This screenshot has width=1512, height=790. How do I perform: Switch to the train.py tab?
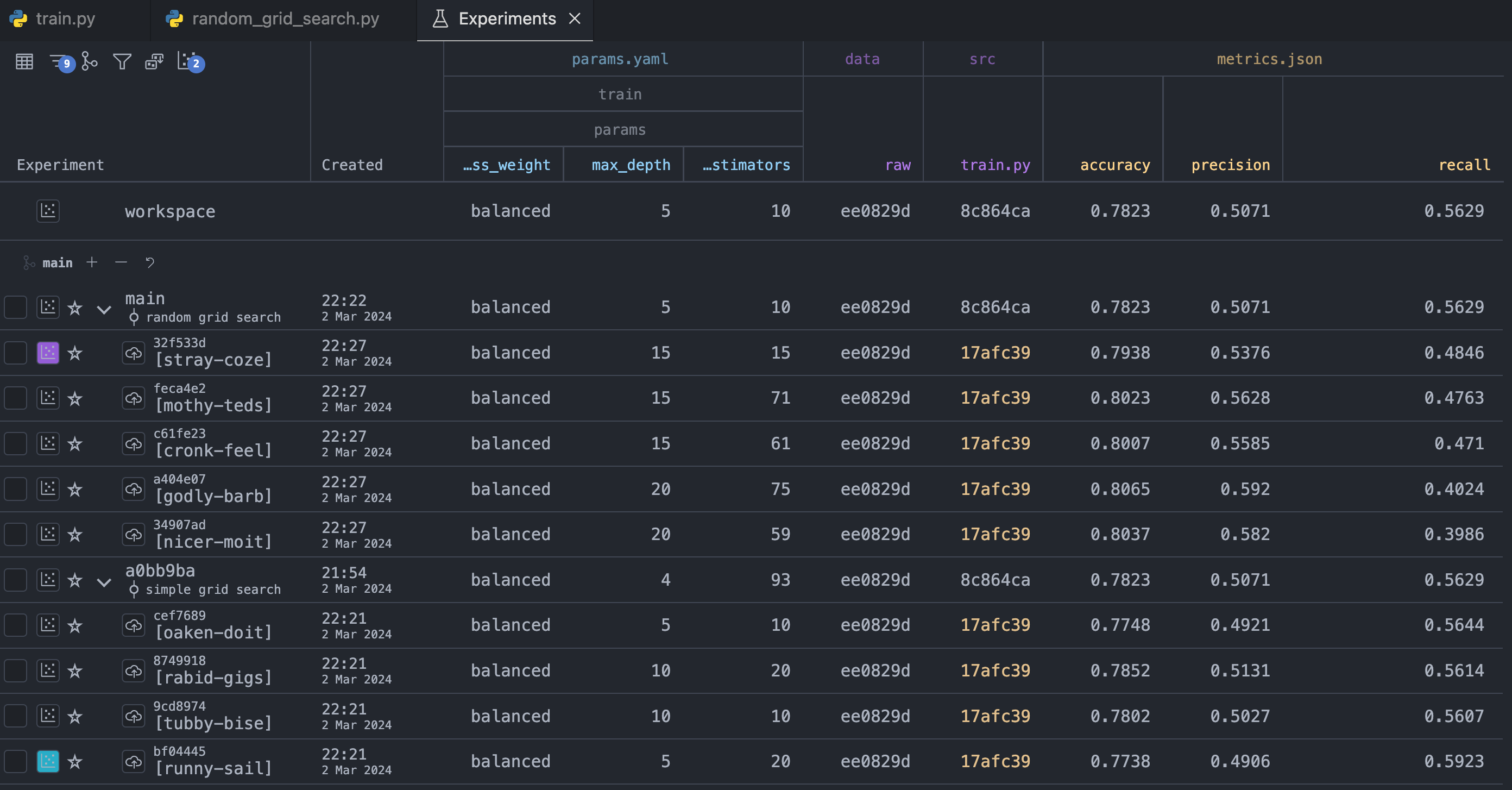click(x=65, y=19)
